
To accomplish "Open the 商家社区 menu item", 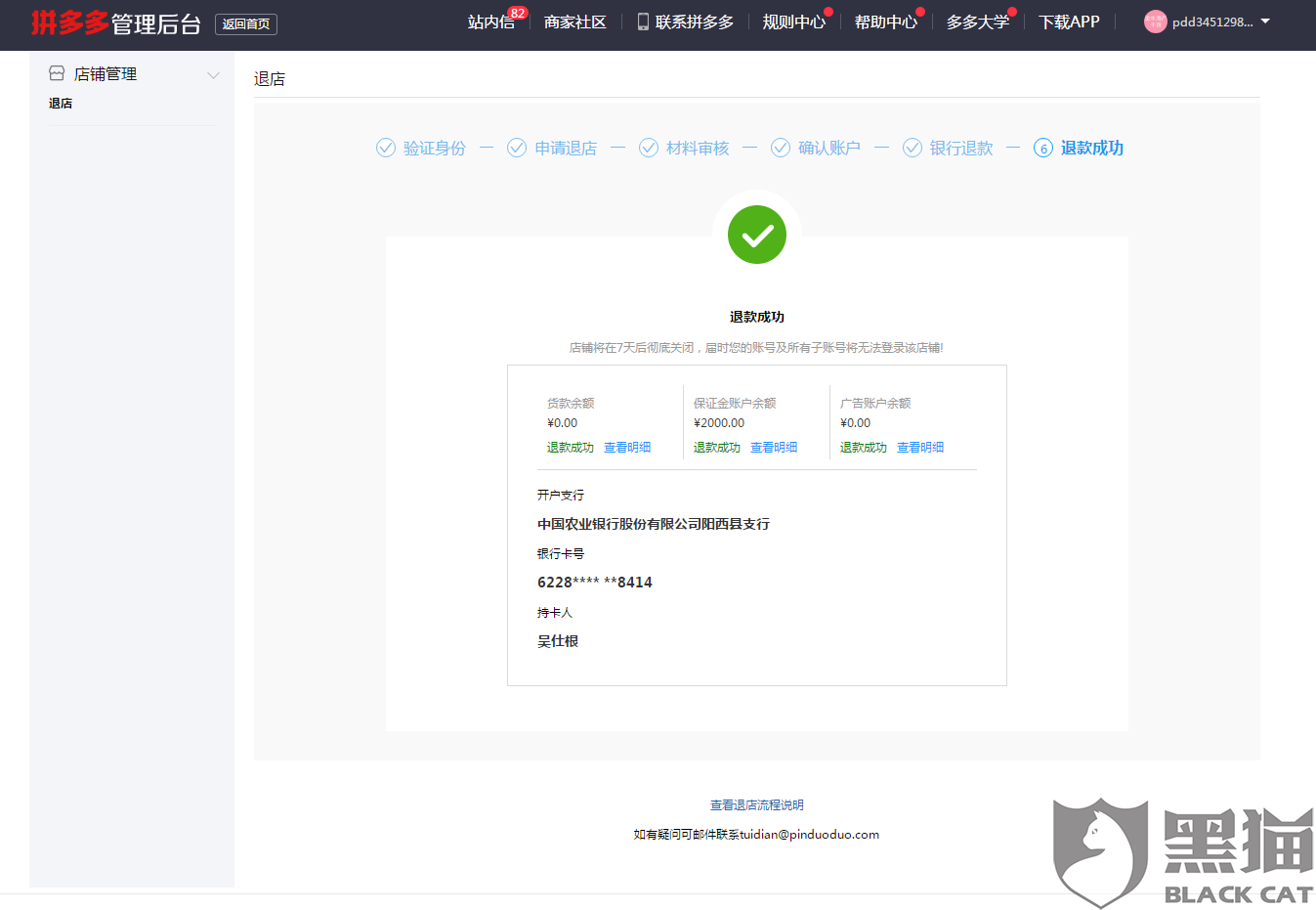I will point(575,21).
